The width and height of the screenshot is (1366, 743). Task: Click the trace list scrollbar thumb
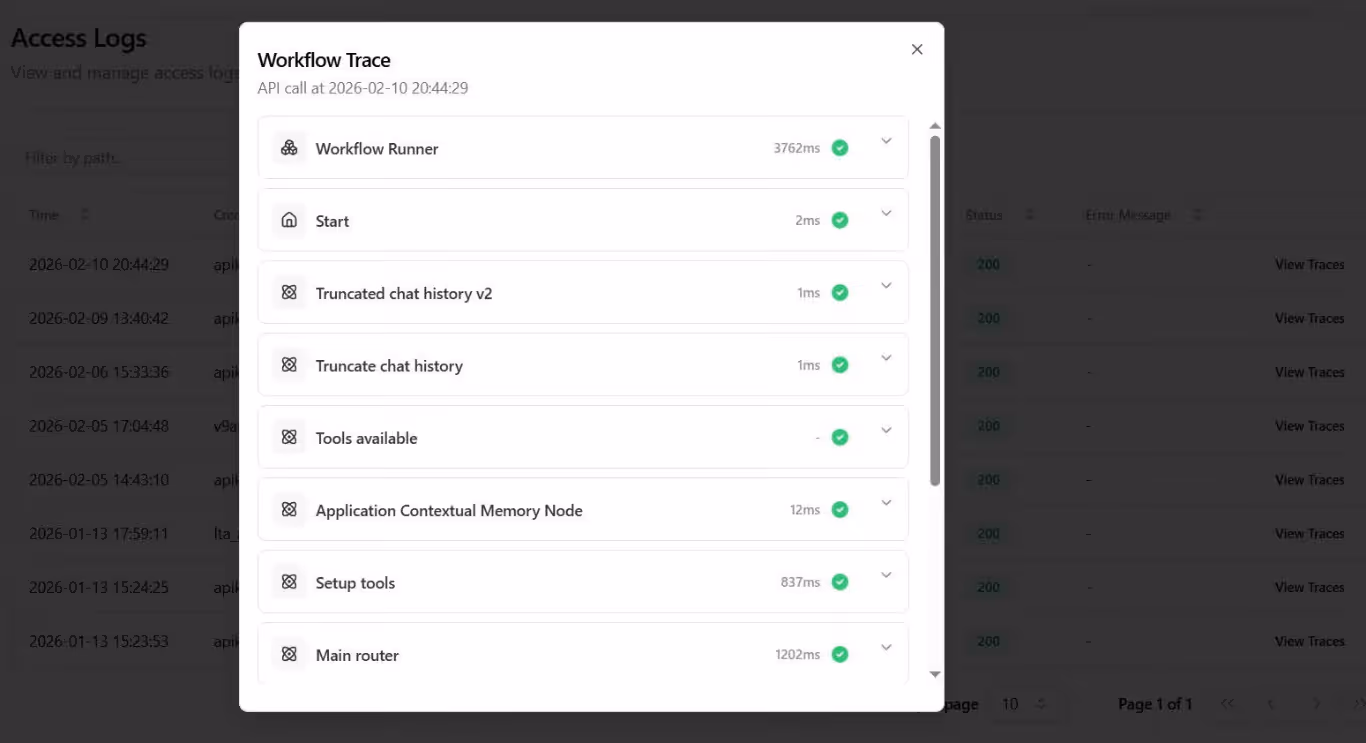(935, 310)
